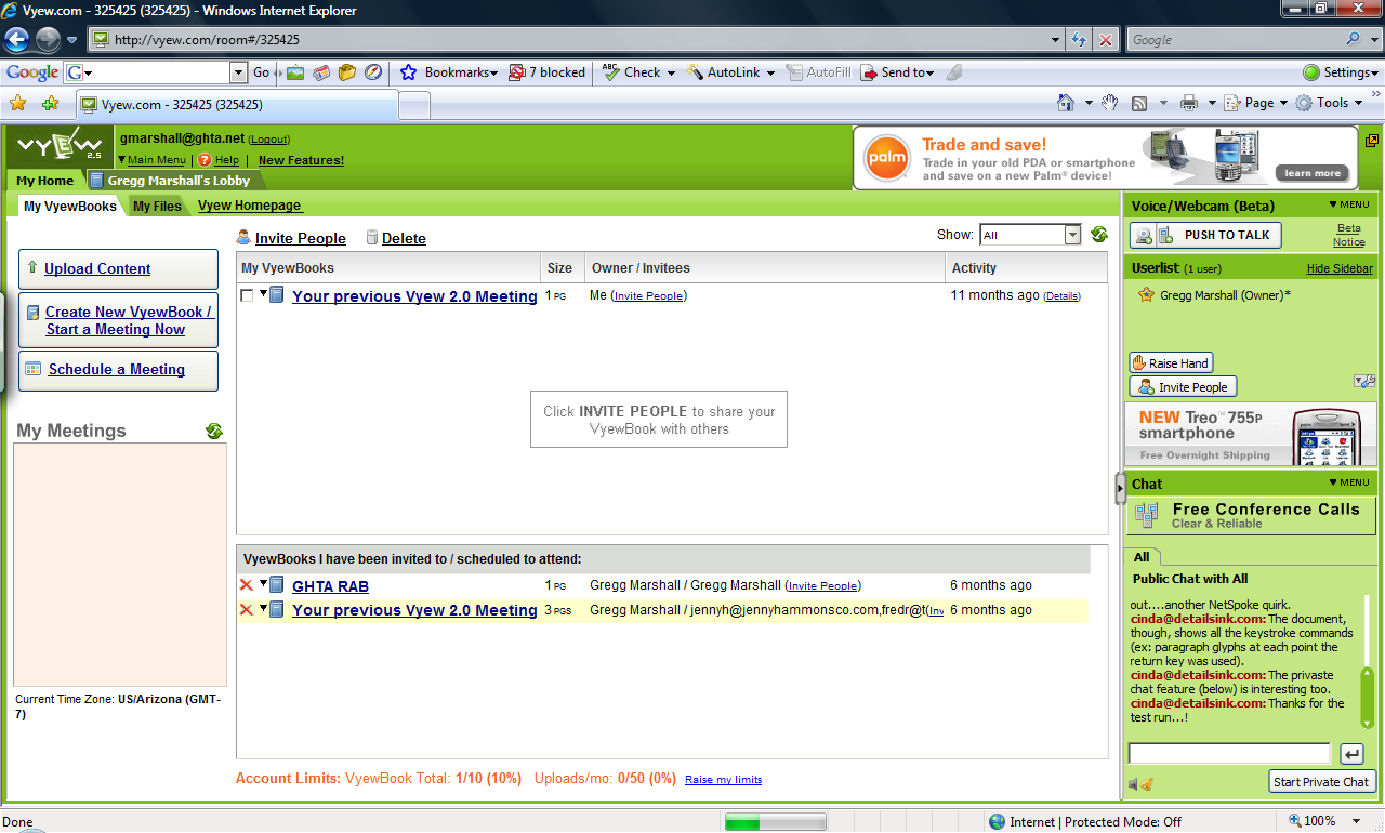Check the box for Your previous Vyew 2.0 Meeting

click(x=247, y=296)
